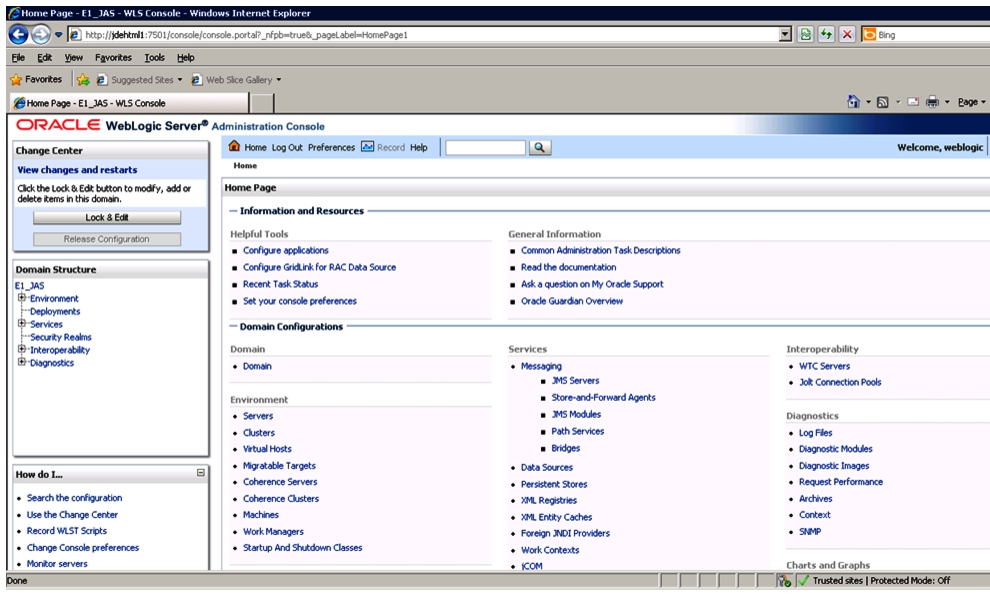Image resolution: width=990 pixels, height=609 pixels.
Task: Click the security icon in the status bar
Action: tap(784, 581)
